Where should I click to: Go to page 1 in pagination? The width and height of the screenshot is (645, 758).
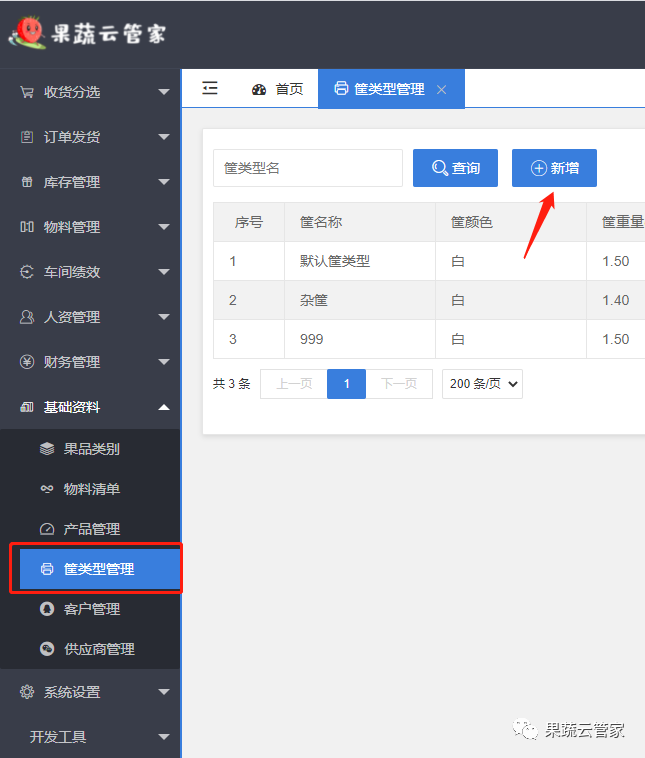click(346, 384)
